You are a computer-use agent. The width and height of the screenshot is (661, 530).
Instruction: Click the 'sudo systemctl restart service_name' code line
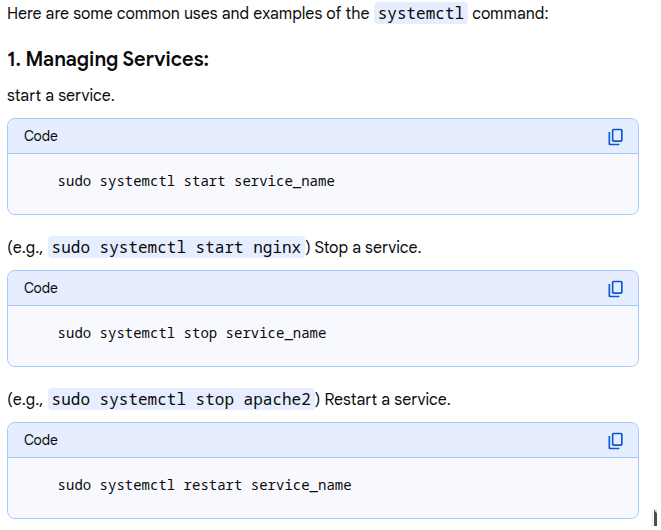click(x=204, y=485)
